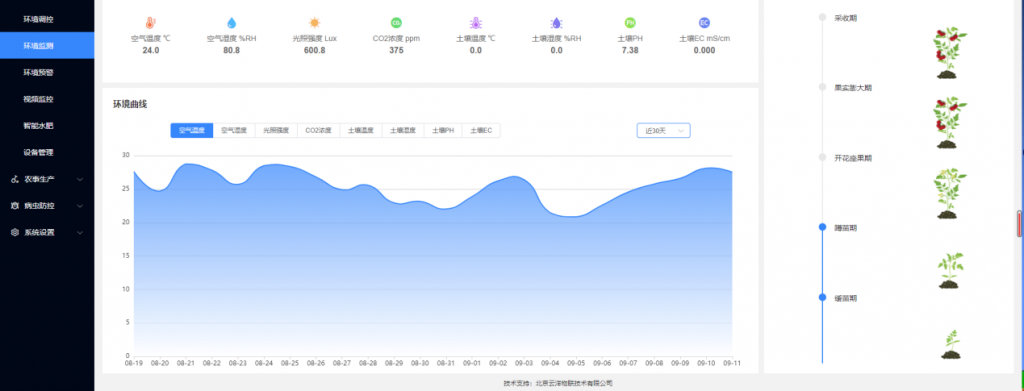Click the page vertical scrollbar thumb
Viewport: 1024px width, 391px height.
tap(1019, 223)
